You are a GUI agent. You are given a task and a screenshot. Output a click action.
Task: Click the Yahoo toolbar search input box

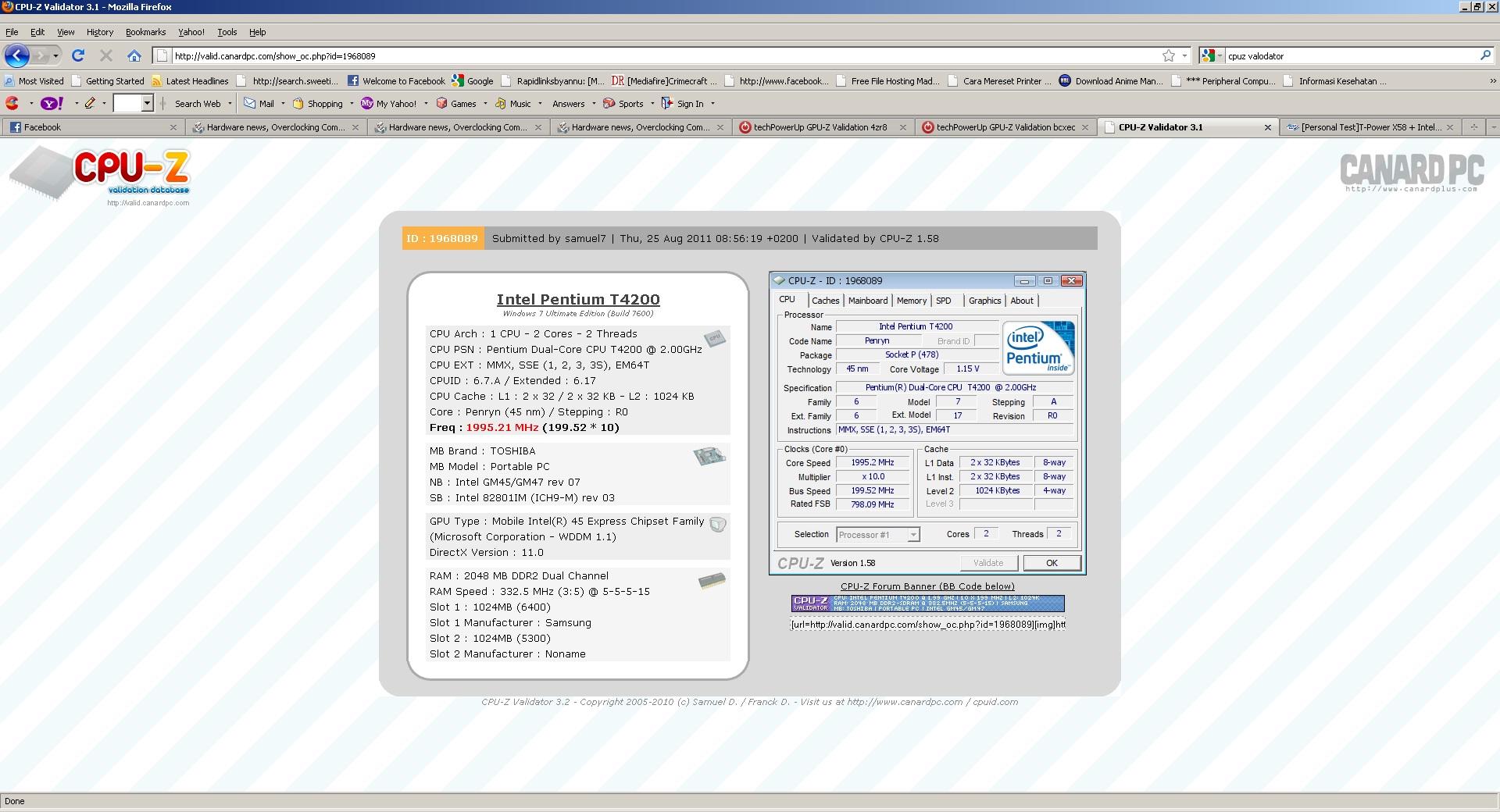(127, 103)
